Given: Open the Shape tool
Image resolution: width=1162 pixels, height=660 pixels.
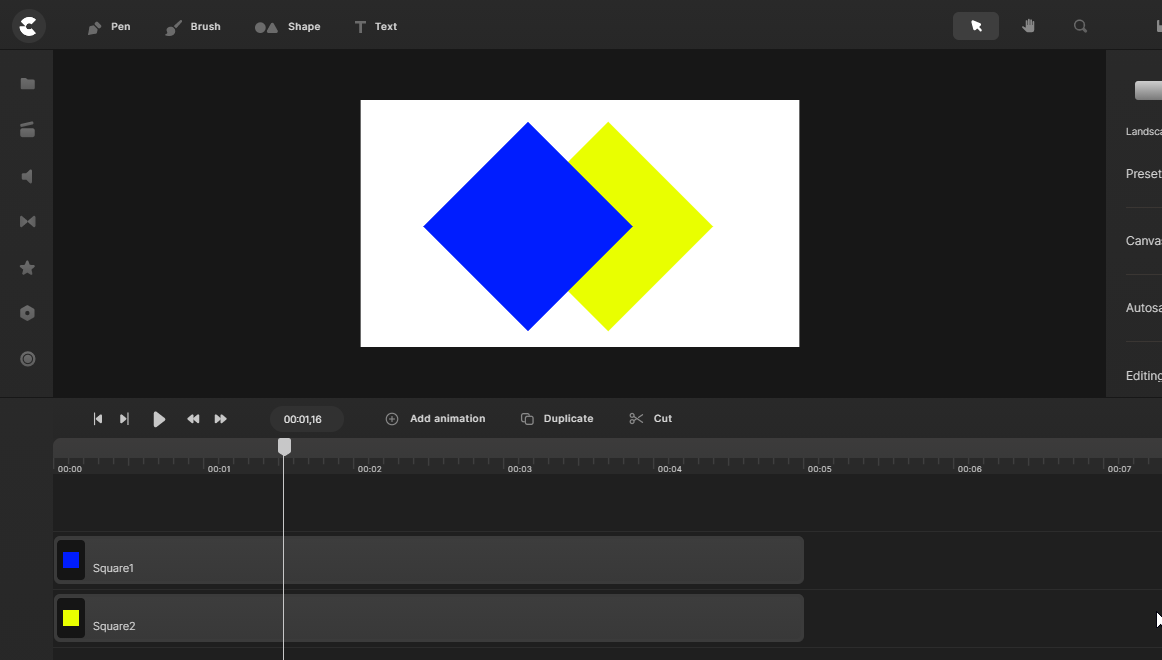Looking at the screenshot, I should pyautogui.click(x=288, y=27).
